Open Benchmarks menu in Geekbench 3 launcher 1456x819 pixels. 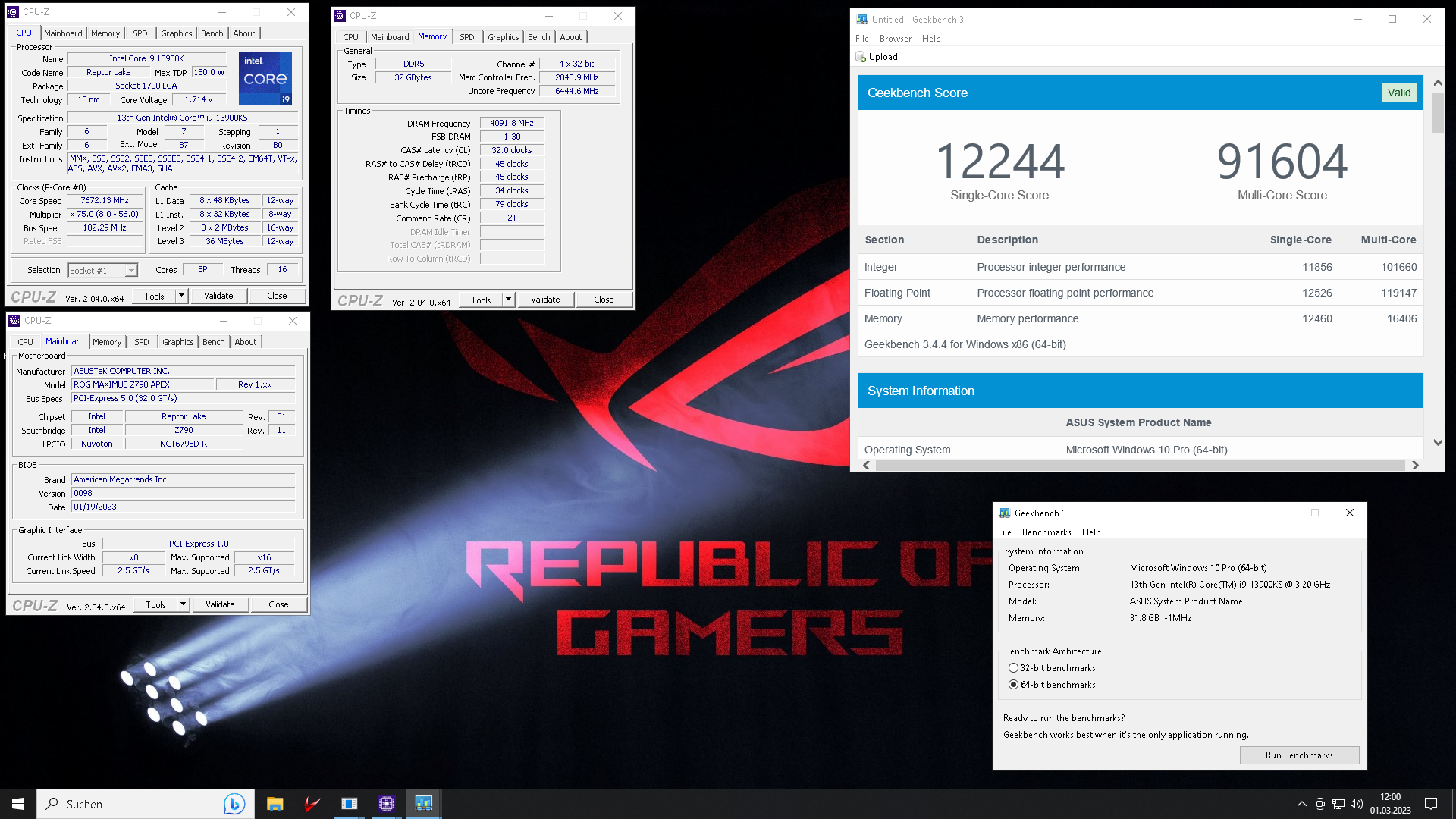[1046, 532]
